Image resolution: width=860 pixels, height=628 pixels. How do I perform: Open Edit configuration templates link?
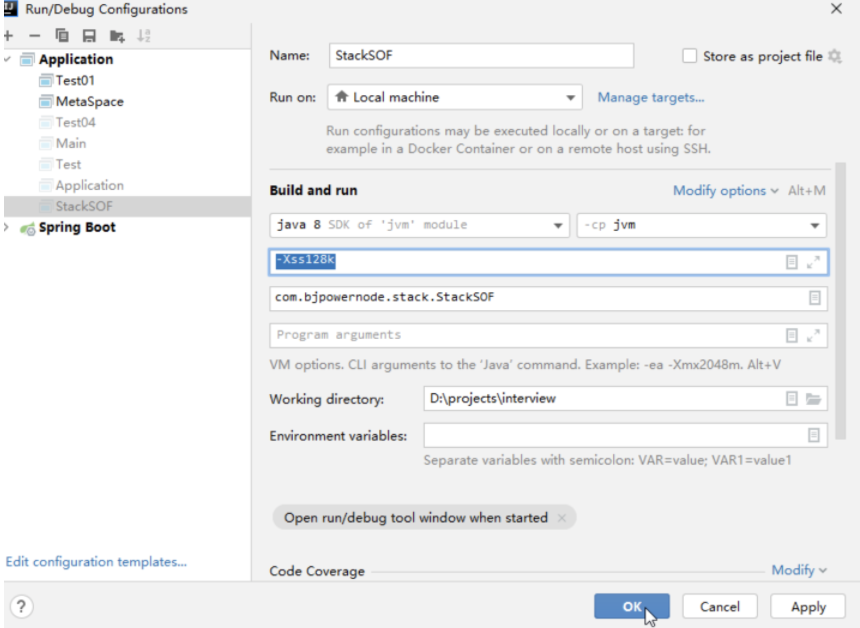click(x=96, y=562)
